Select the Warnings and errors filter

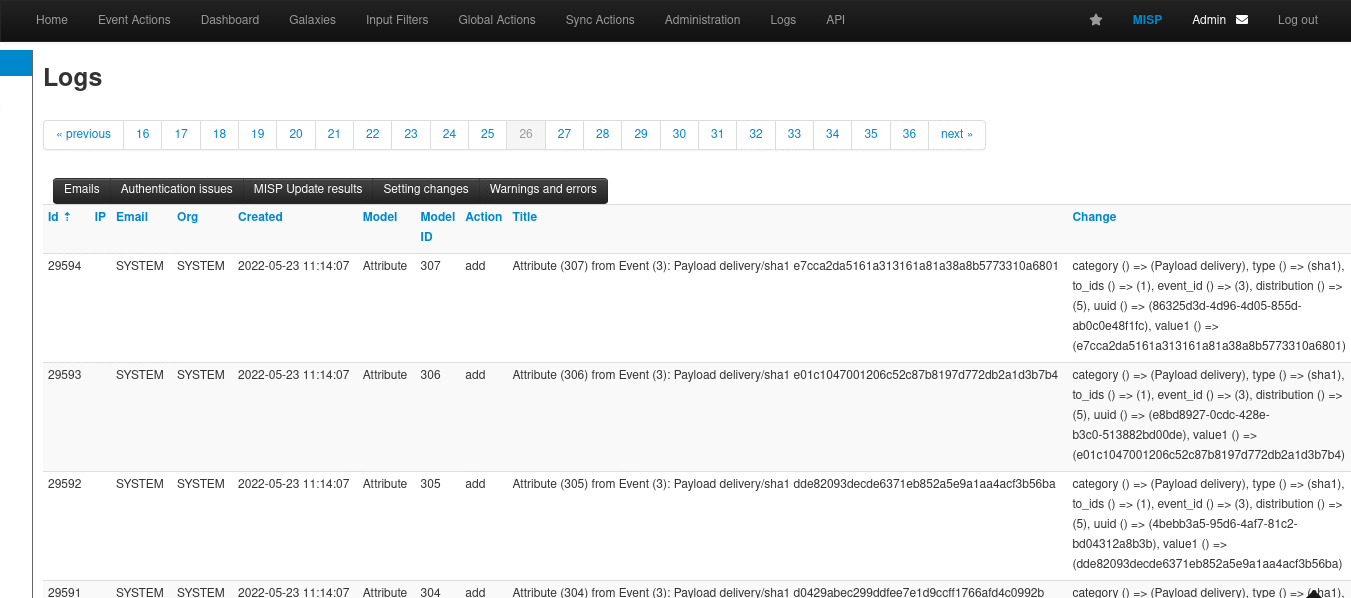click(543, 190)
